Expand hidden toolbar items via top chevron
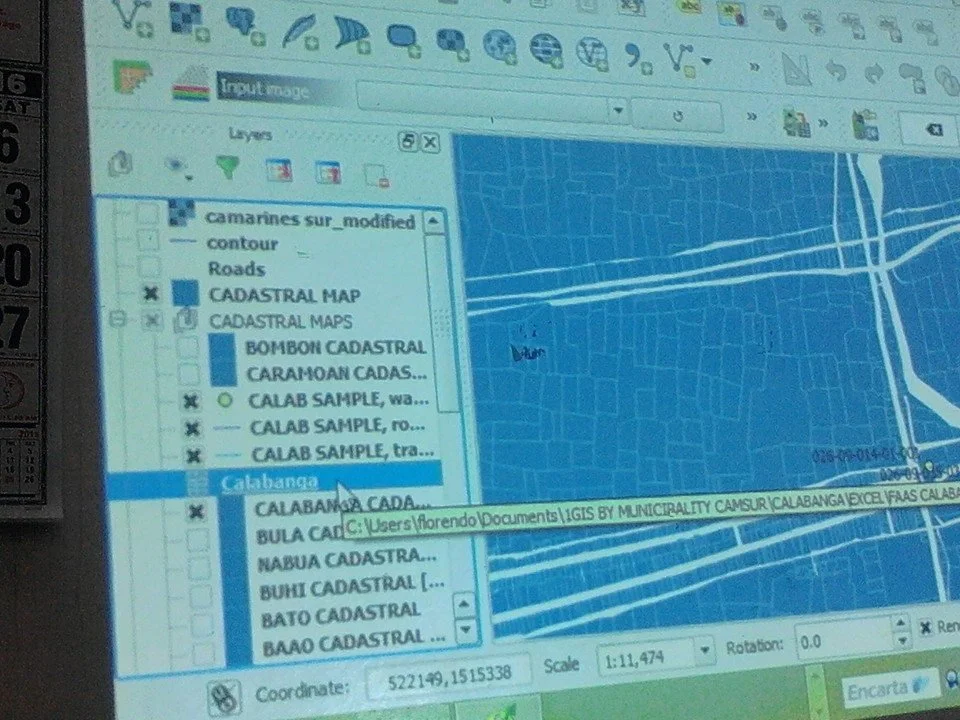 pos(754,67)
